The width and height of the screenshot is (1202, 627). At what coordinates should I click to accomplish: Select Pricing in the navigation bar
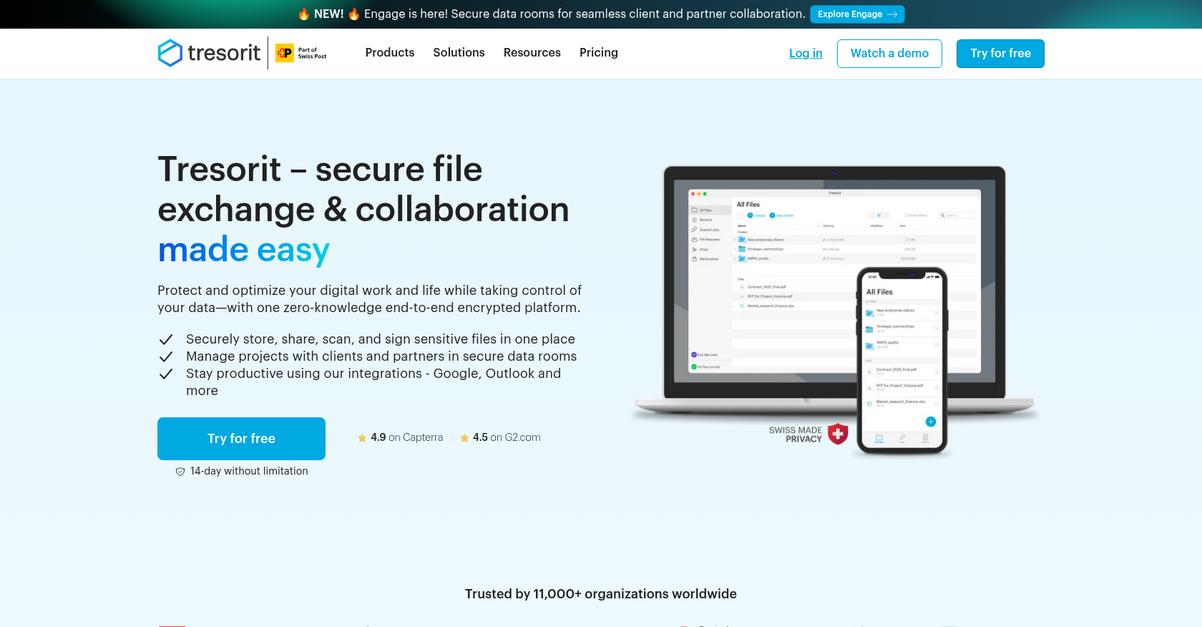click(598, 52)
